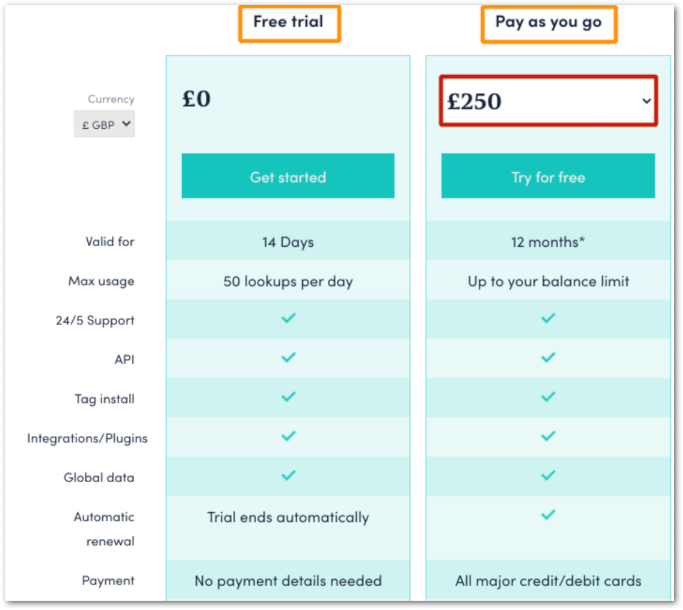Click the £0 price in Free trial
Viewport: 683px width, 610px height.
click(196, 99)
